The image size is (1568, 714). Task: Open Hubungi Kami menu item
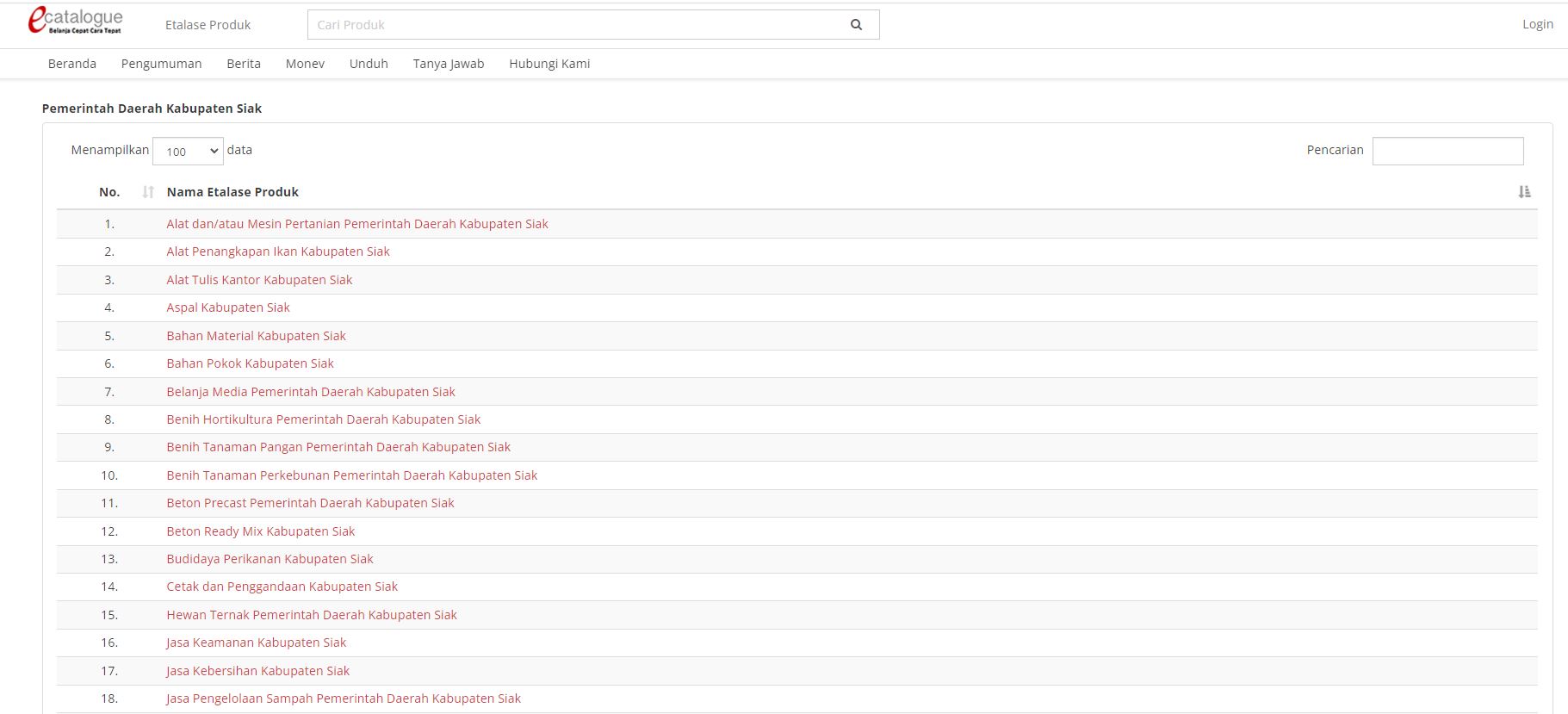[x=549, y=64]
